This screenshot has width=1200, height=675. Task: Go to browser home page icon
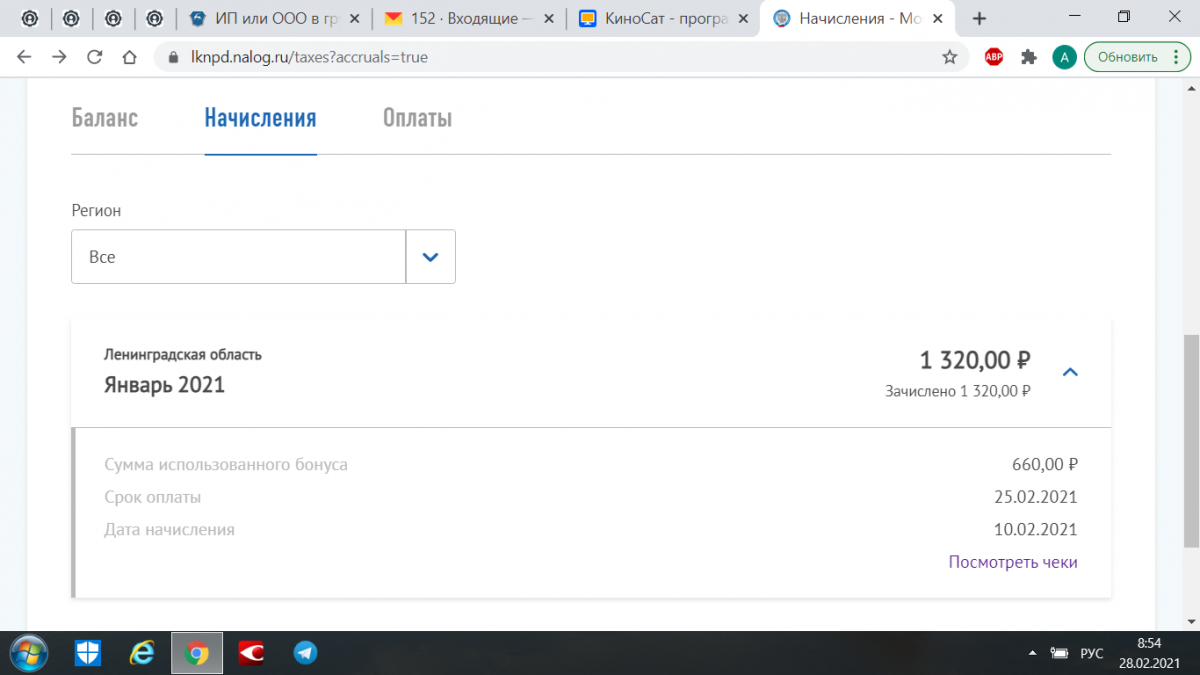[129, 57]
